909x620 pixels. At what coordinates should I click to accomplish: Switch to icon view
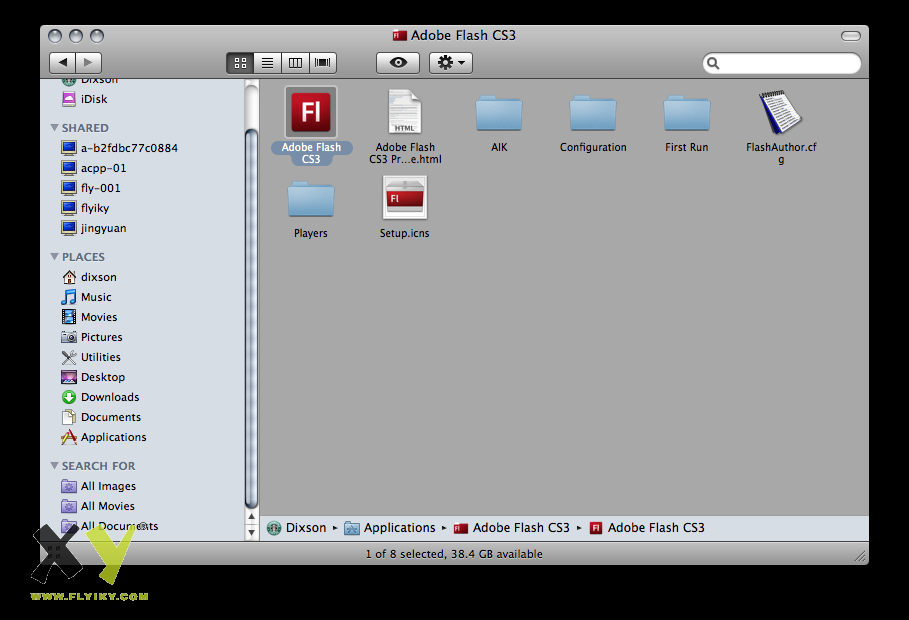click(x=240, y=63)
